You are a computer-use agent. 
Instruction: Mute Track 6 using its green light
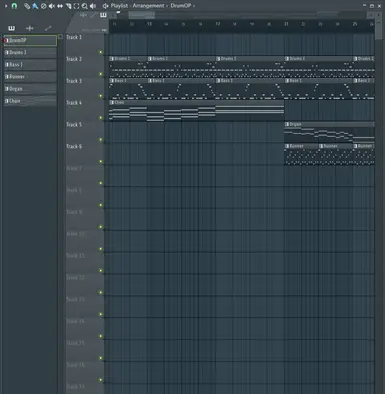point(101,161)
